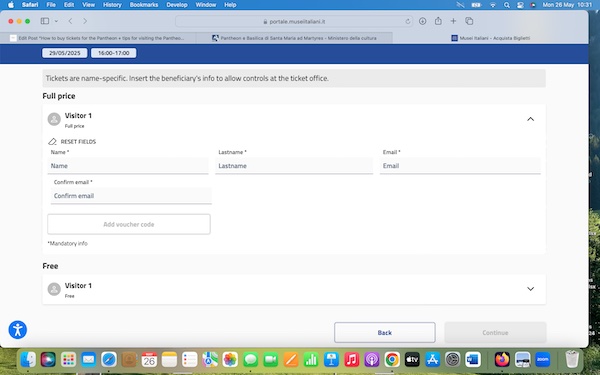Image resolution: width=600 pixels, height=375 pixels.
Task: Go forward with Safari's forward arrow
Action: click(85, 21)
